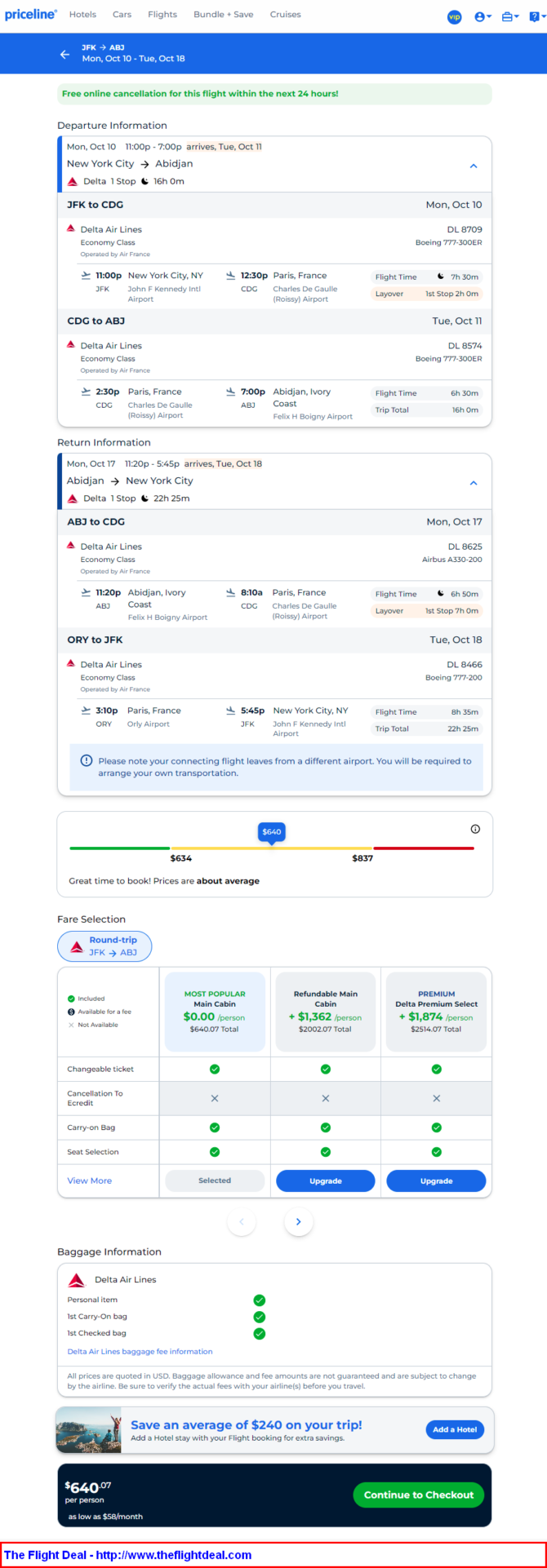Click the previous fare carousel arrow
This screenshot has height=1568, width=547.
coord(242,1221)
